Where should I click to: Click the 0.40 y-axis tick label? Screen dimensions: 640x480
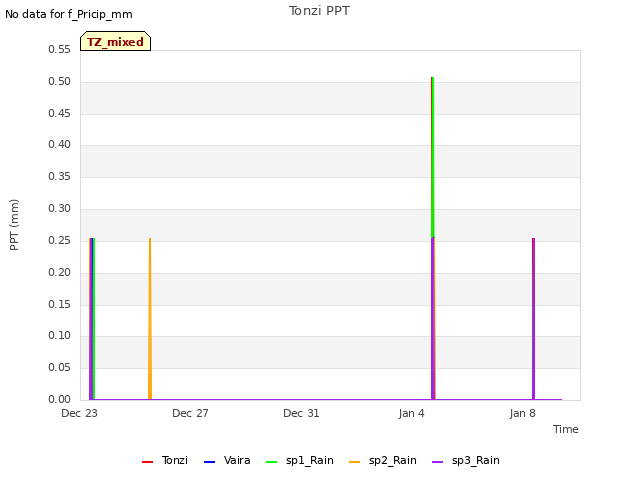pos(60,145)
